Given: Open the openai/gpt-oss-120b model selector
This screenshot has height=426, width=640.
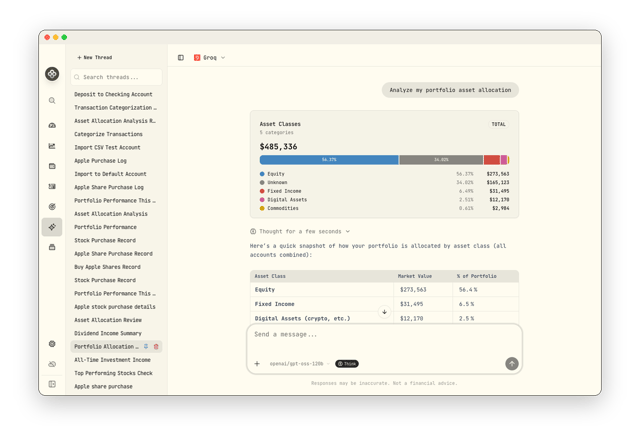Looking at the screenshot, I should [x=299, y=364].
